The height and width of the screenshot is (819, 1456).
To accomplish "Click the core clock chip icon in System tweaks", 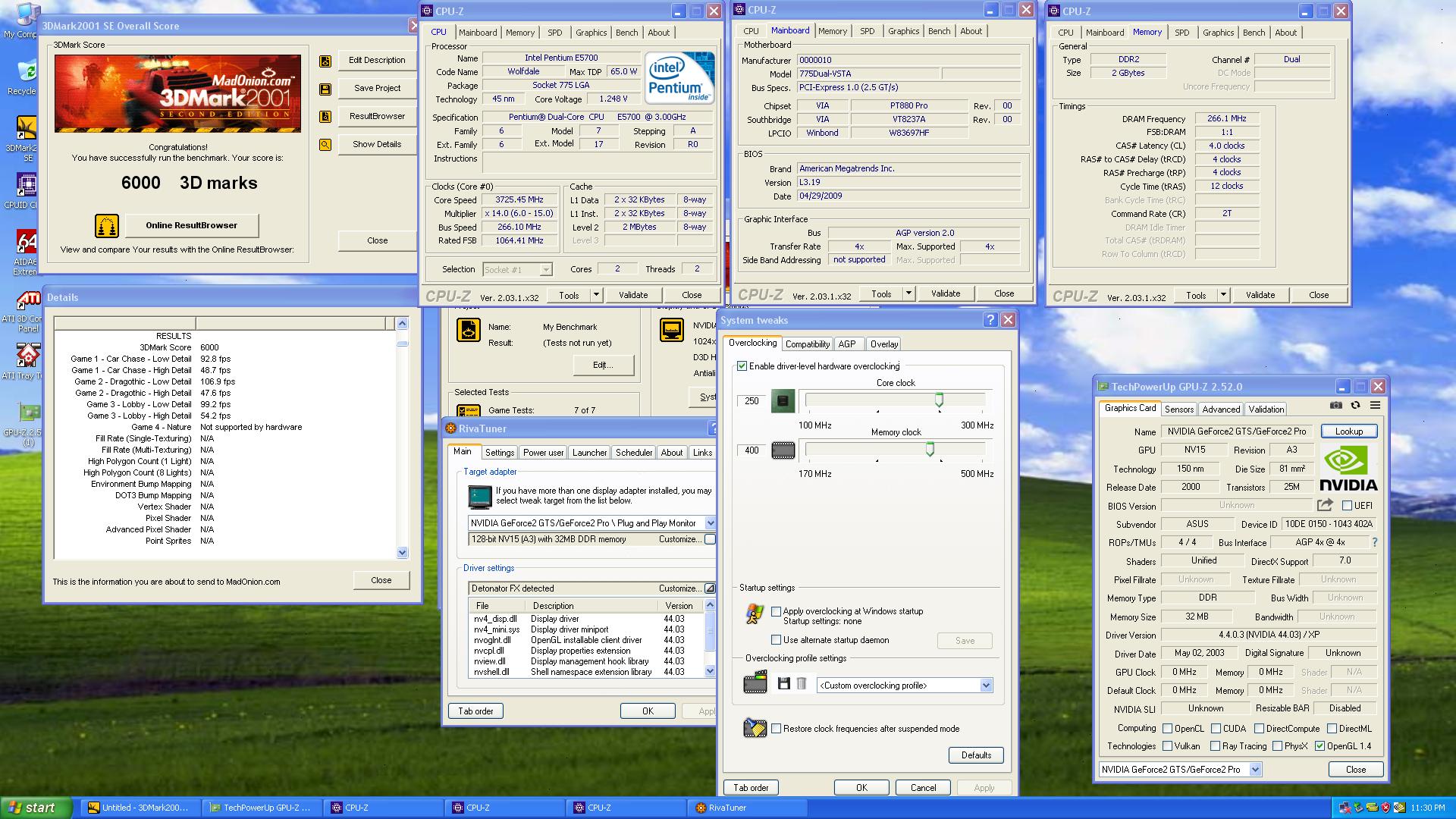I will point(783,401).
